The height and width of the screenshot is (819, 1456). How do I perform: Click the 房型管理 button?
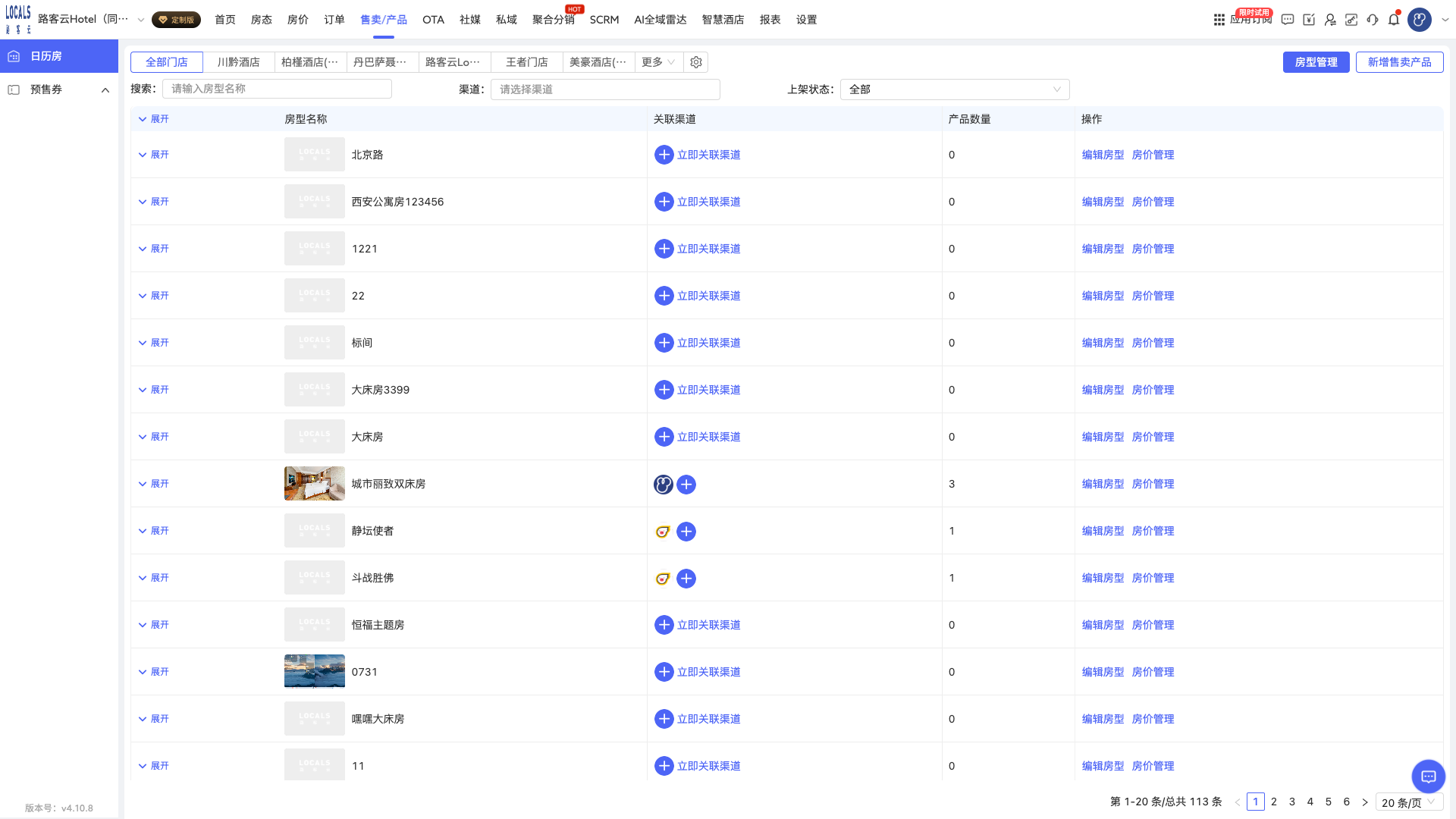(x=1316, y=62)
